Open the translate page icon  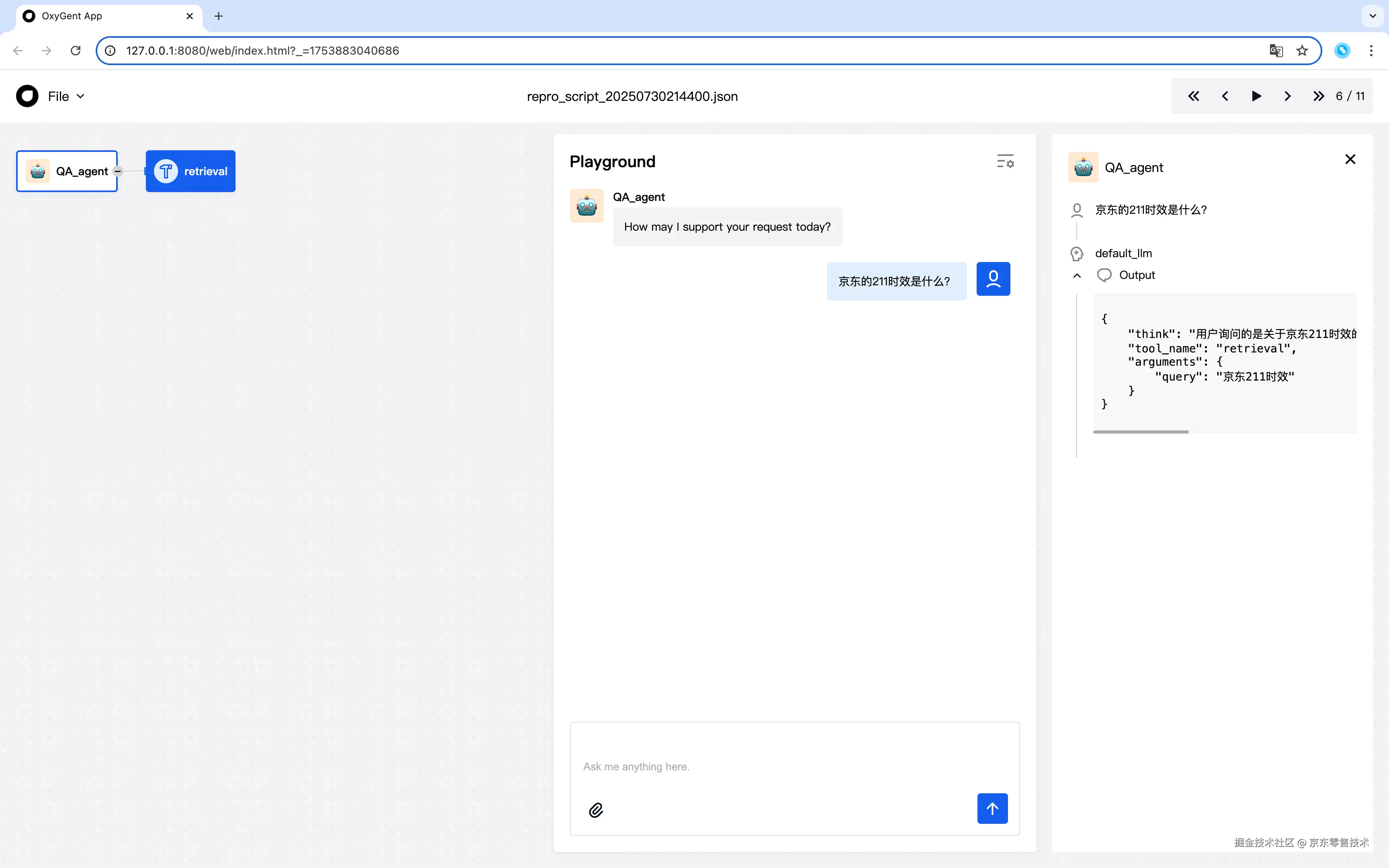pos(1275,51)
